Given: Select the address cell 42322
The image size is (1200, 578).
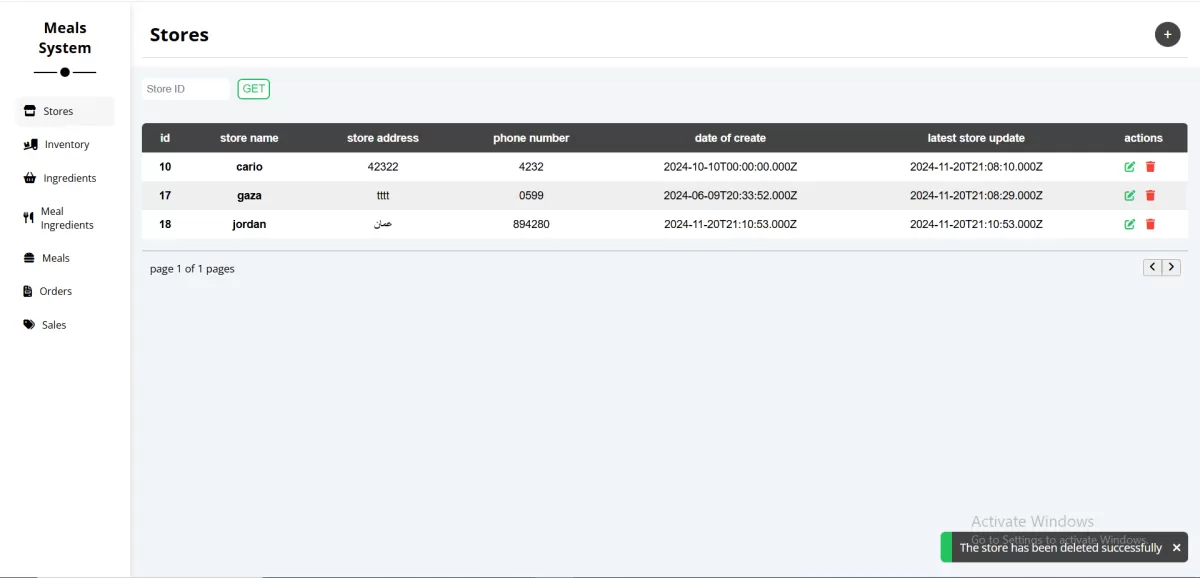Looking at the screenshot, I should click(x=383, y=167).
